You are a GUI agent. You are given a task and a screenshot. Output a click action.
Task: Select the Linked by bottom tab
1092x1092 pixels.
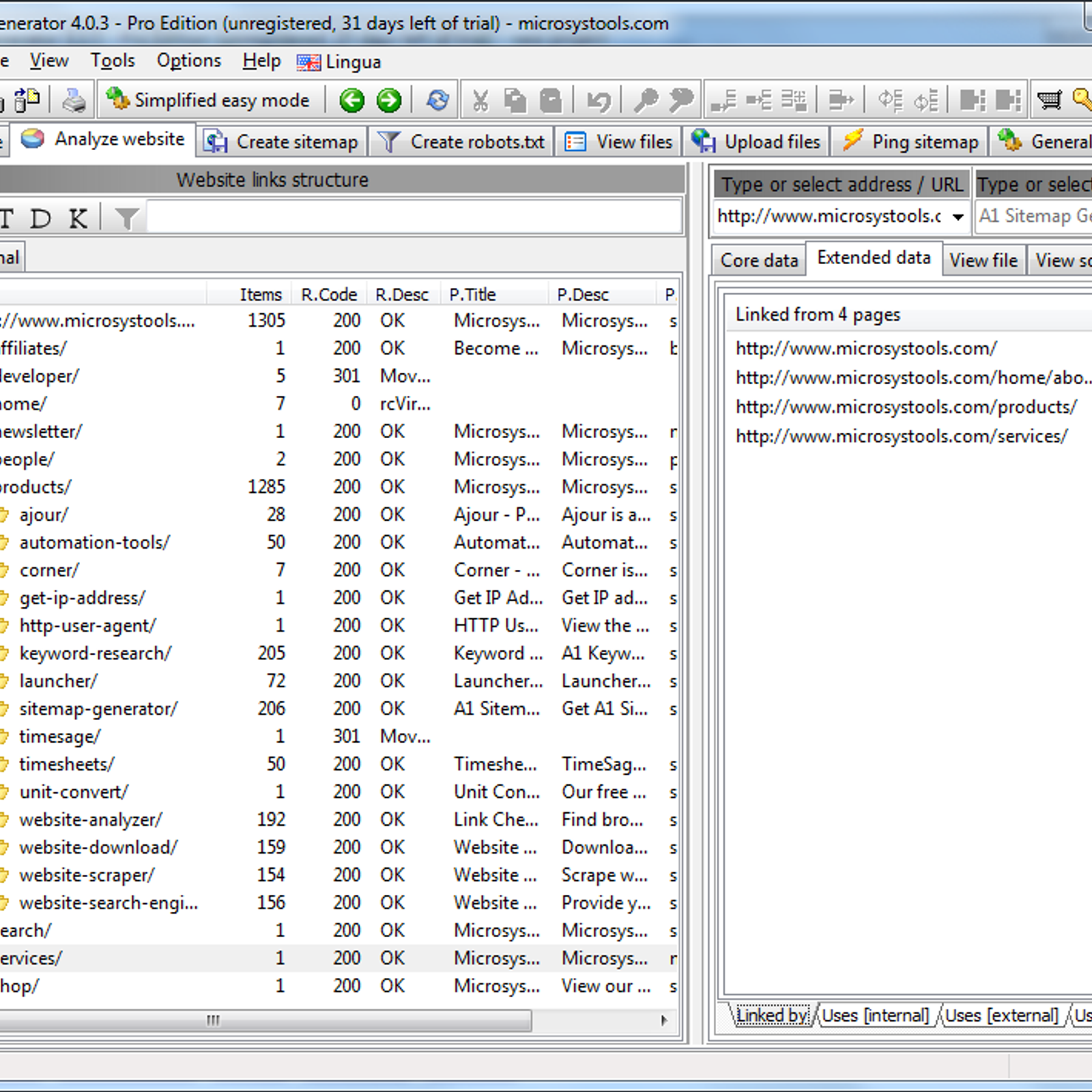773,1016
